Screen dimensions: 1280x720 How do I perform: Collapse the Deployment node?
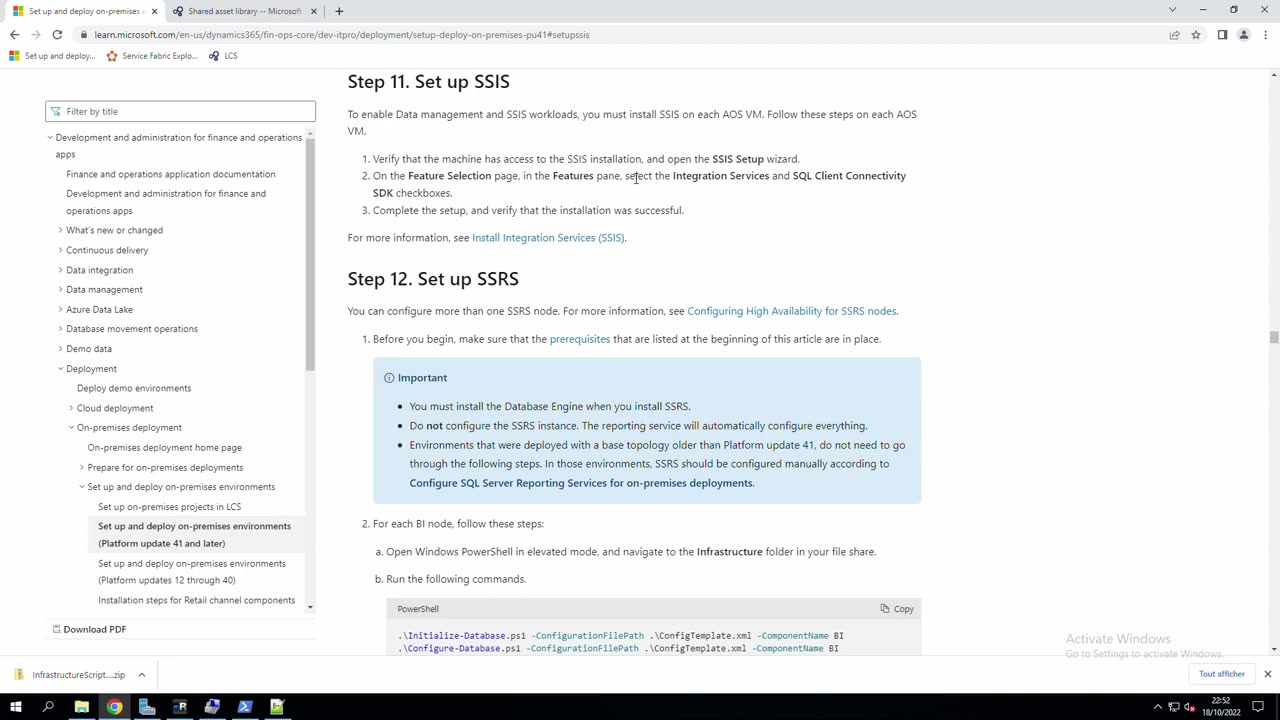(x=60, y=369)
